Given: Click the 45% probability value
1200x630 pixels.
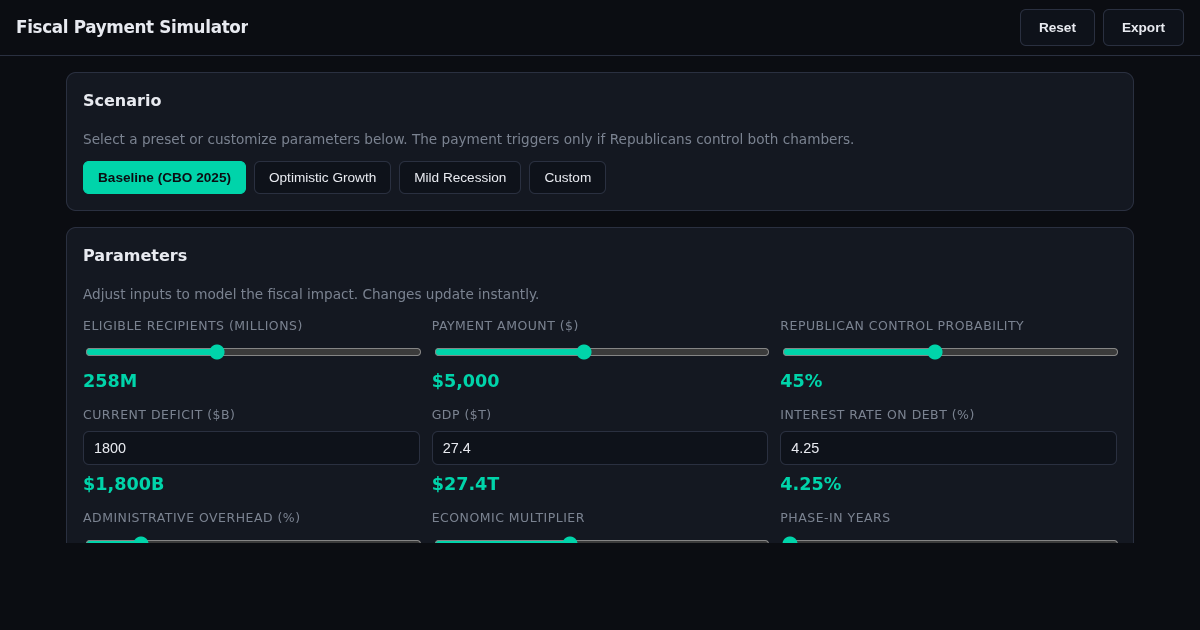Looking at the screenshot, I should (x=801, y=381).
